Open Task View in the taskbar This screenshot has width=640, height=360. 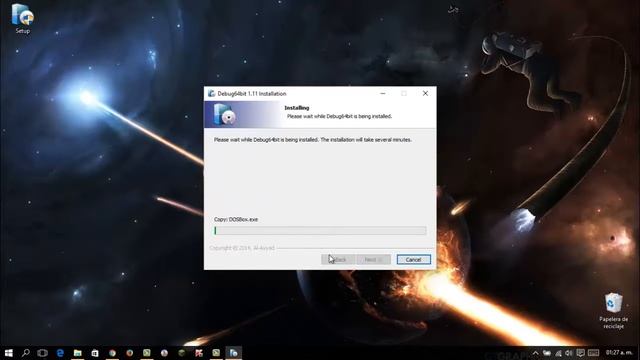(x=42, y=353)
